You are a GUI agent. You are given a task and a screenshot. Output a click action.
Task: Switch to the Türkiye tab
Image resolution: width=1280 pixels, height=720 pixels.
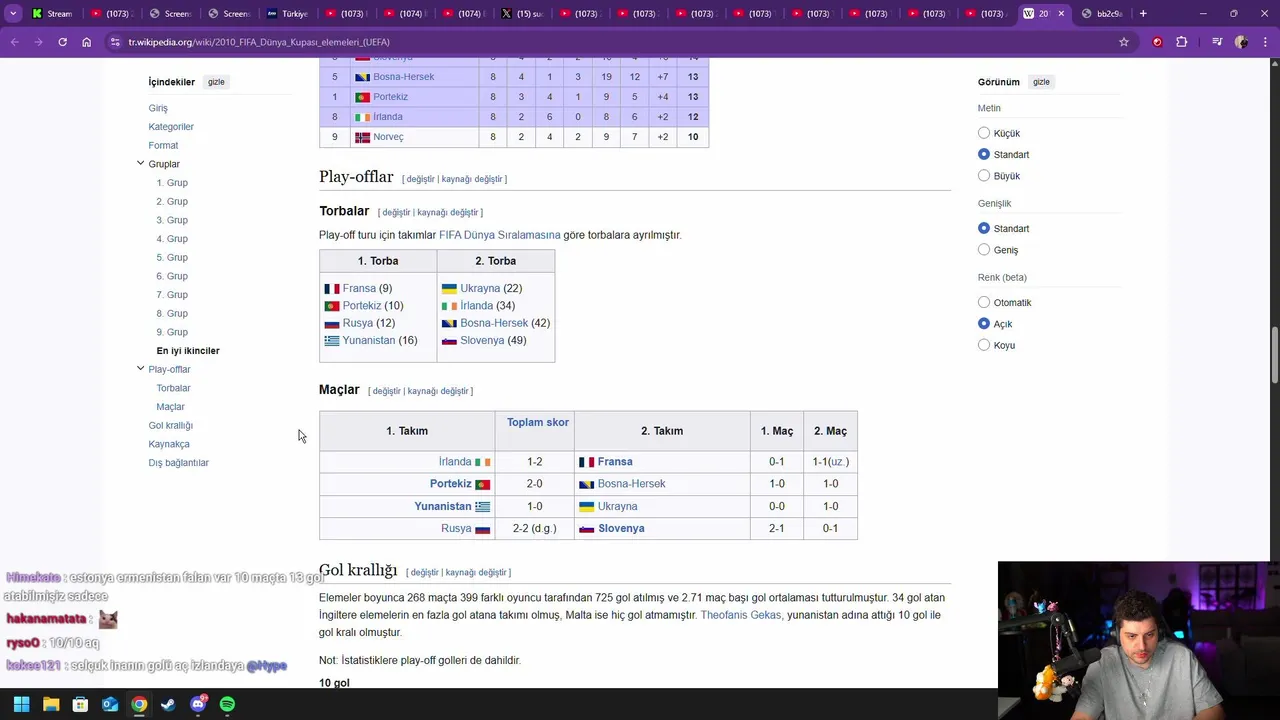pos(288,13)
